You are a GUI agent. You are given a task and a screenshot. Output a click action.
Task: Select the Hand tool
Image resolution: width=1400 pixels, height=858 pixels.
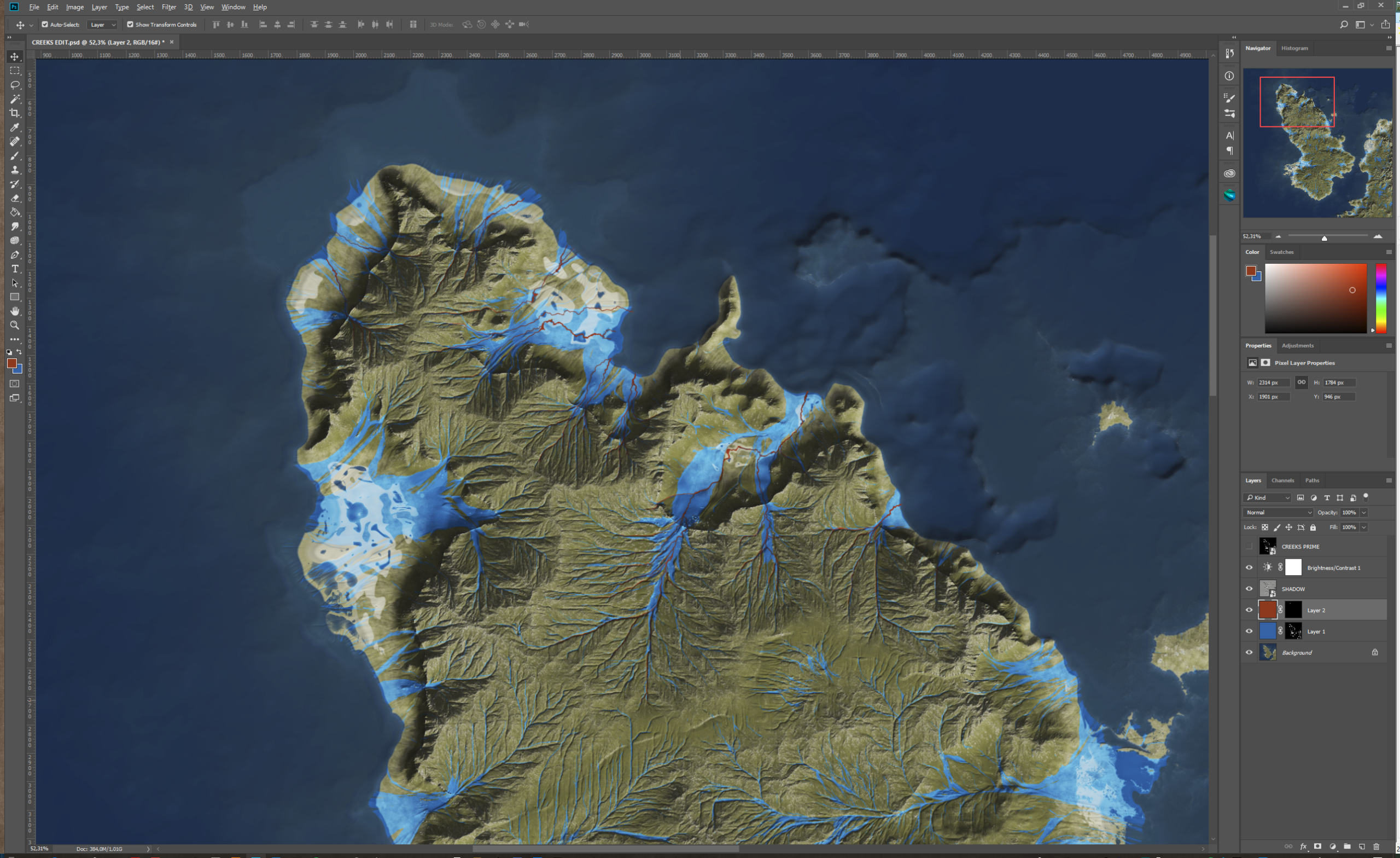pos(15,311)
